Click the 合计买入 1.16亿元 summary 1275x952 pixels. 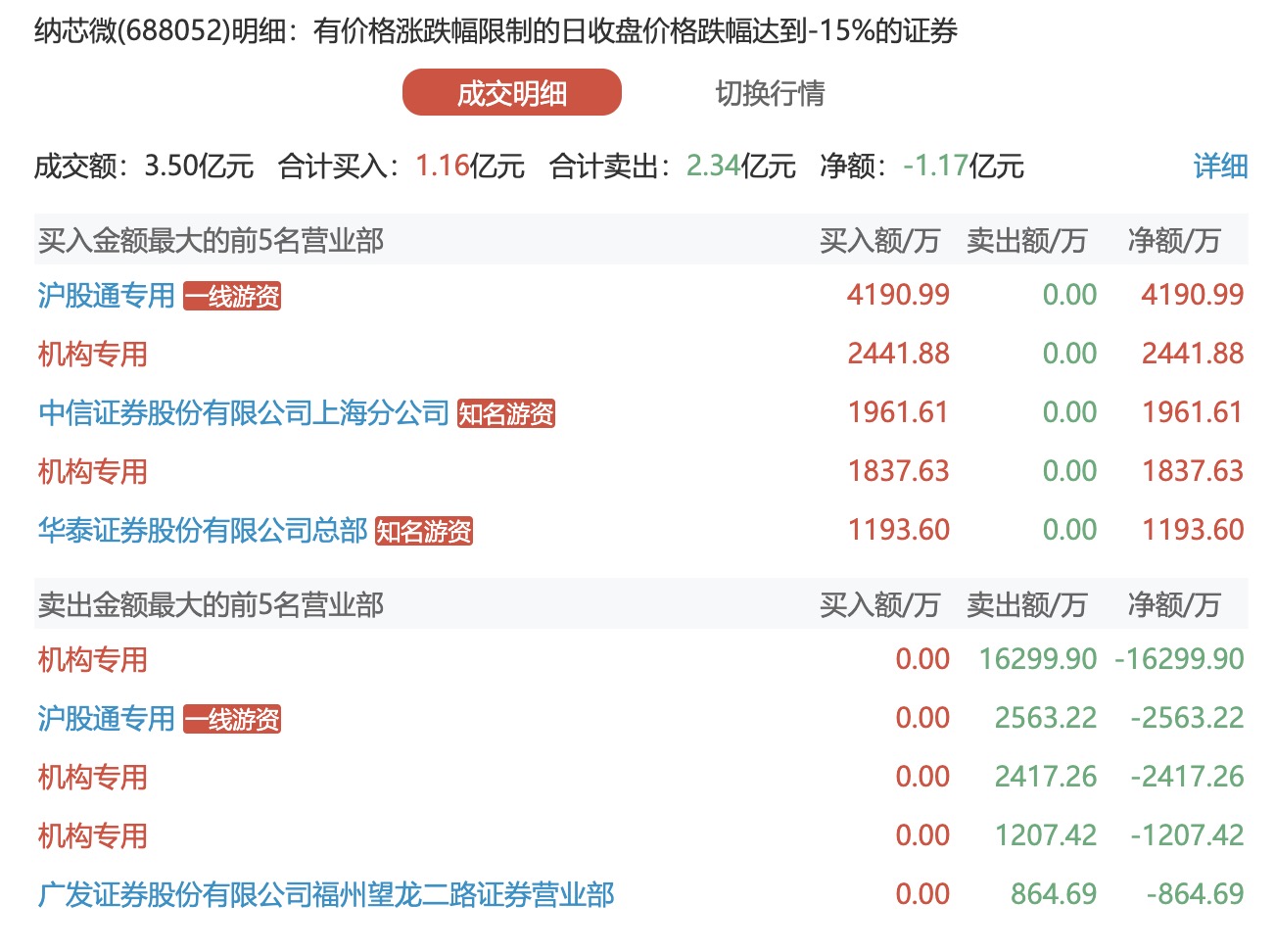tap(401, 166)
